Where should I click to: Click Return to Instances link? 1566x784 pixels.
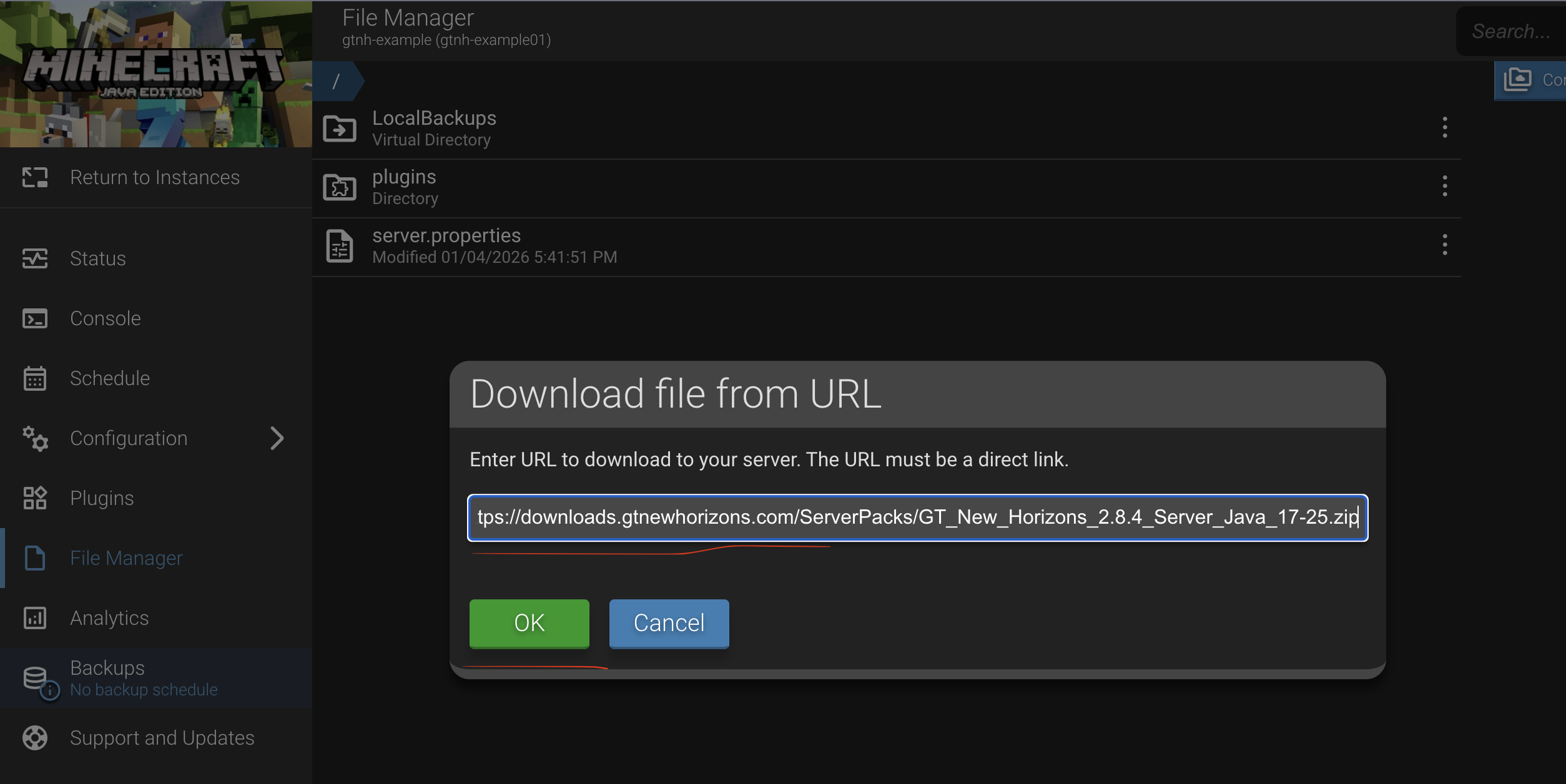click(155, 177)
